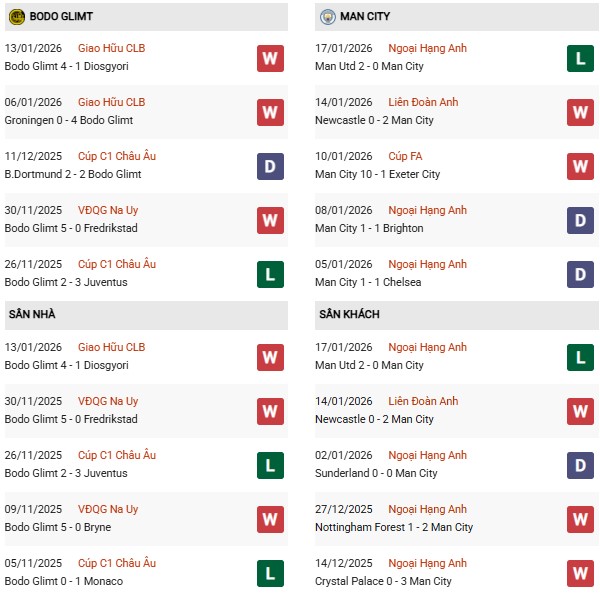
Task: Click D badge for Sunderland 0-0 match
Action: [580, 465]
